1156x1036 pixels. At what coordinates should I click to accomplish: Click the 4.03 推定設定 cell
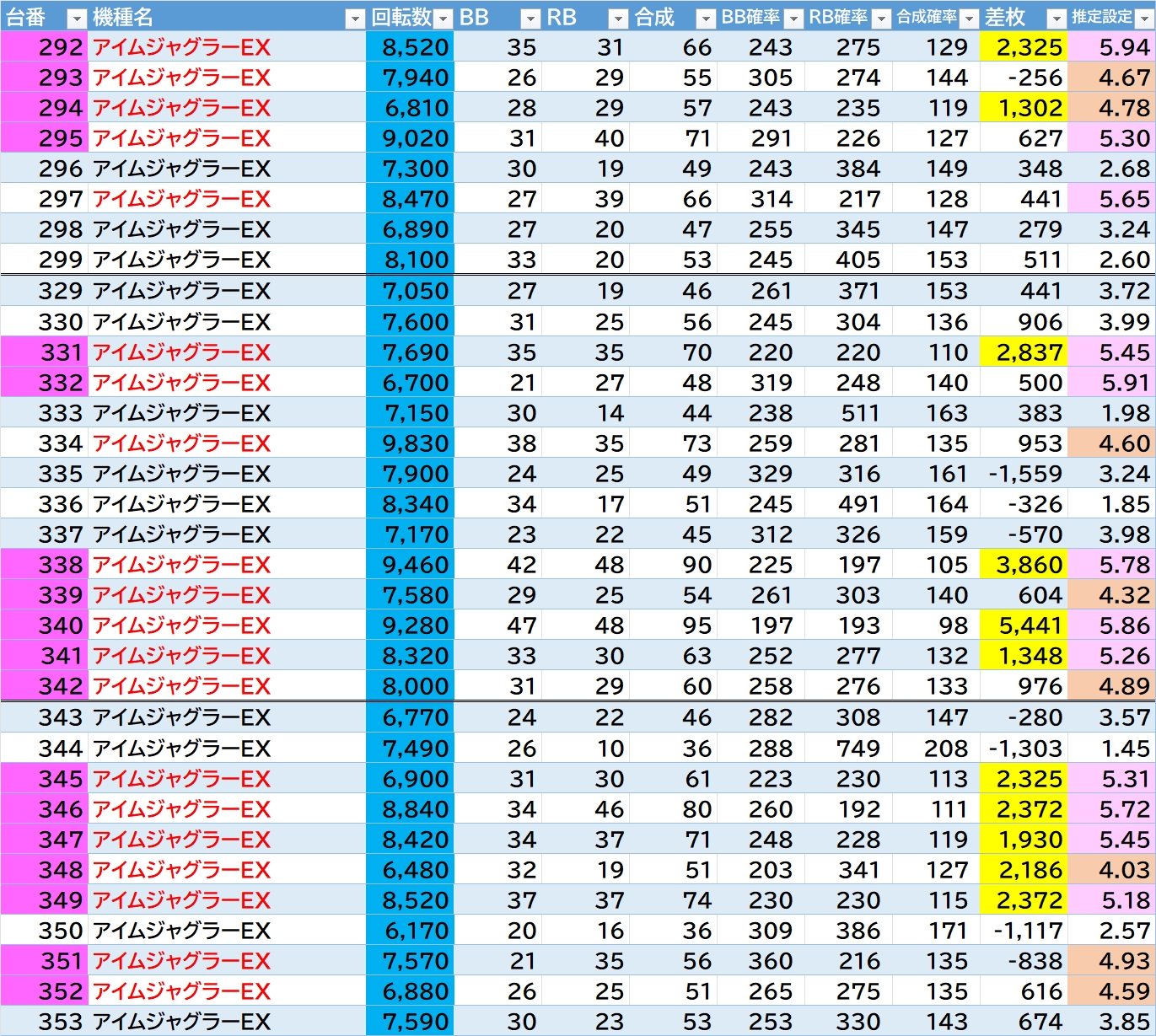(x=1111, y=870)
